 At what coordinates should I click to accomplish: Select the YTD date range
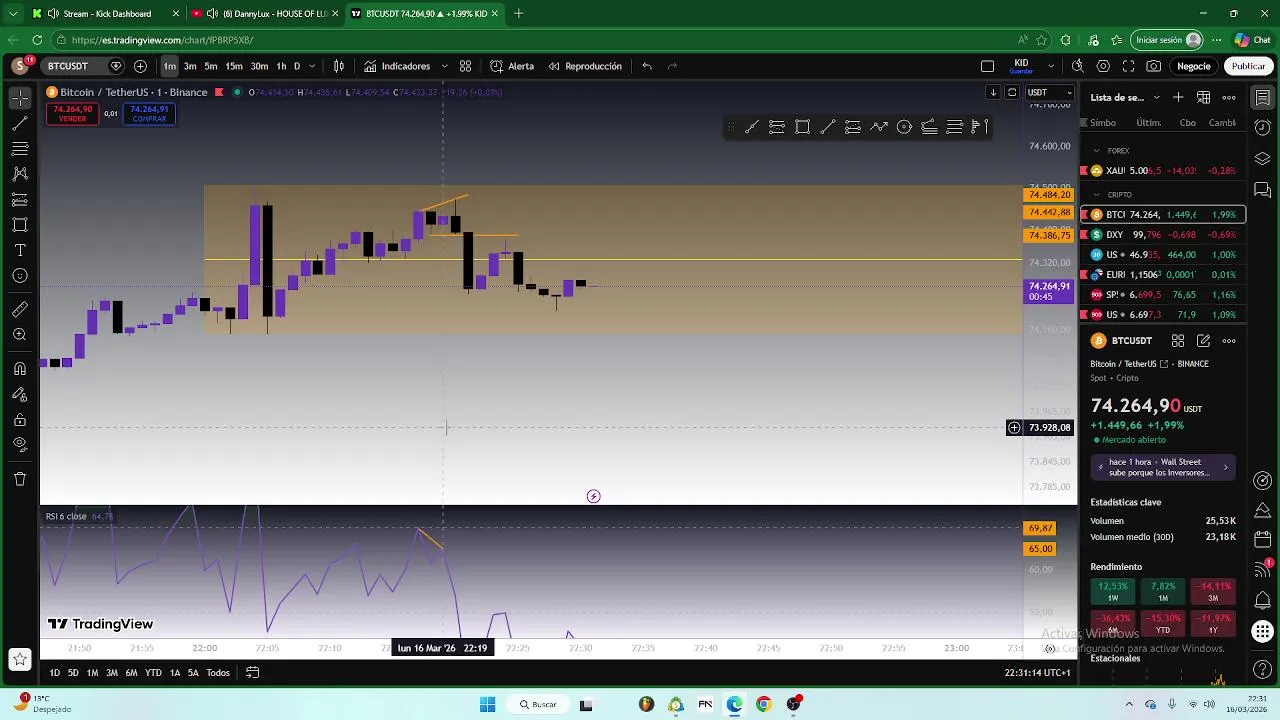pos(153,673)
